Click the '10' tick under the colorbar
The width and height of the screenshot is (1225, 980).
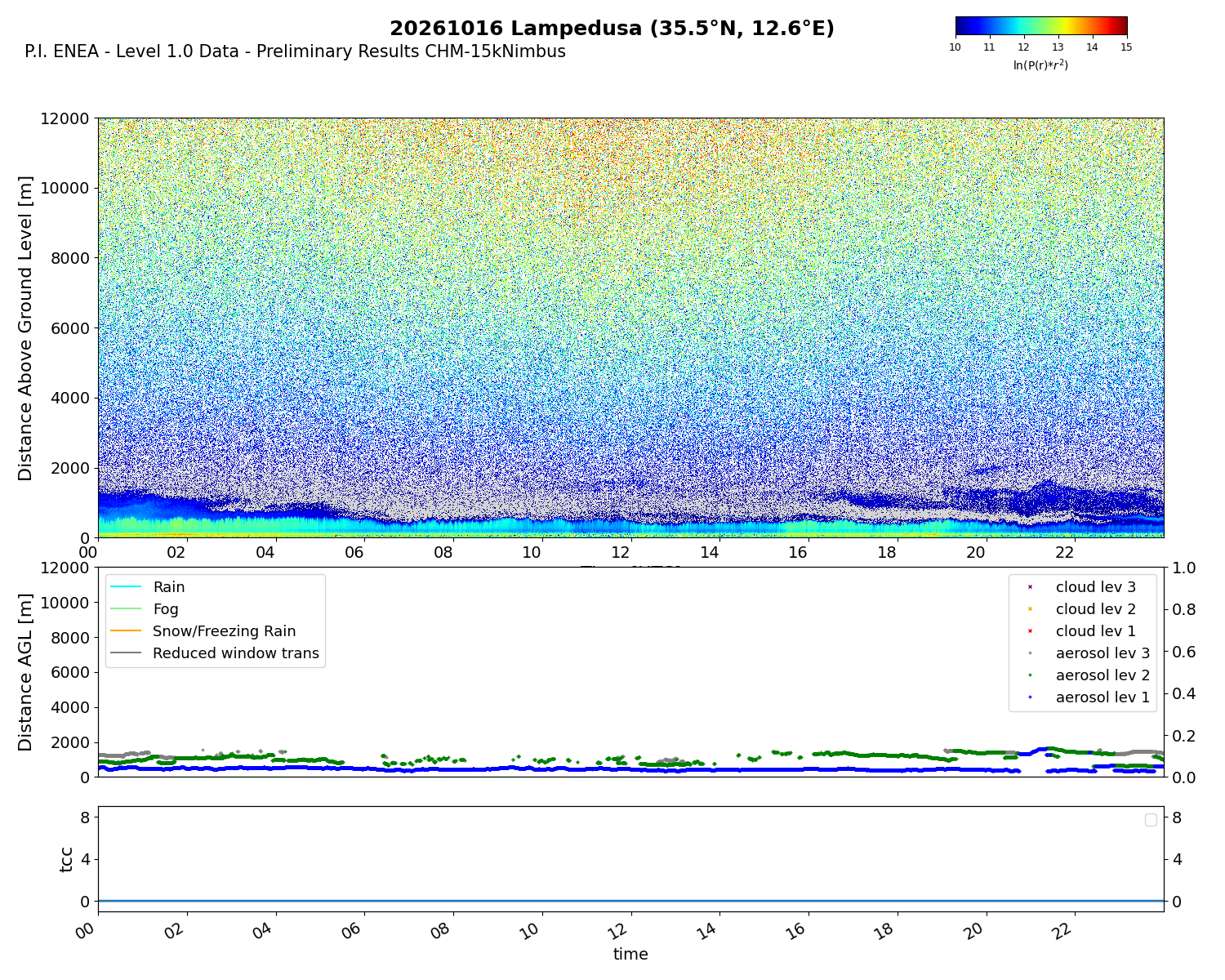(955, 47)
